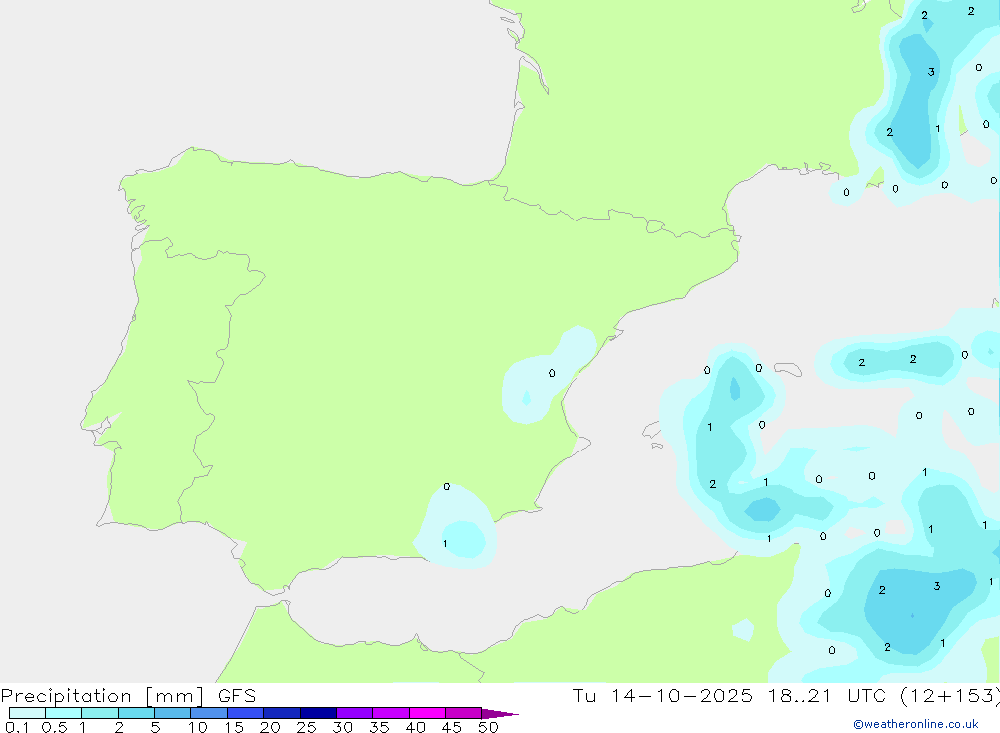The width and height of the screenshot is (1000, 733).
Task: Click the "18..21 UTC" time range text
Action: tap(827, 695)
